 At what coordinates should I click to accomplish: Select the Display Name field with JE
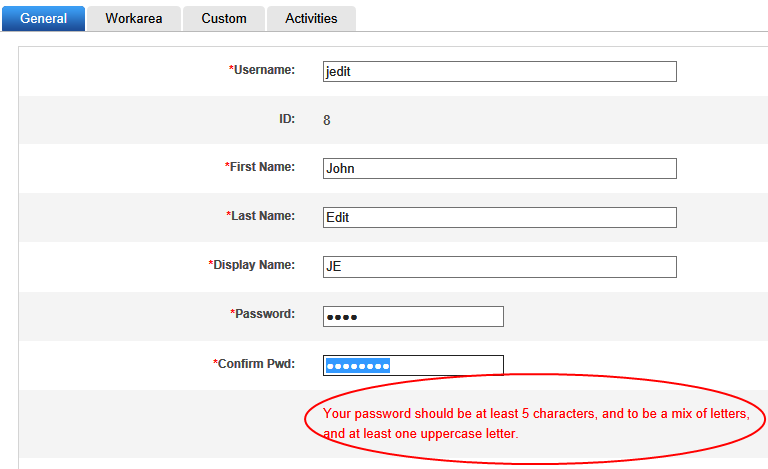tap(500, 267)
